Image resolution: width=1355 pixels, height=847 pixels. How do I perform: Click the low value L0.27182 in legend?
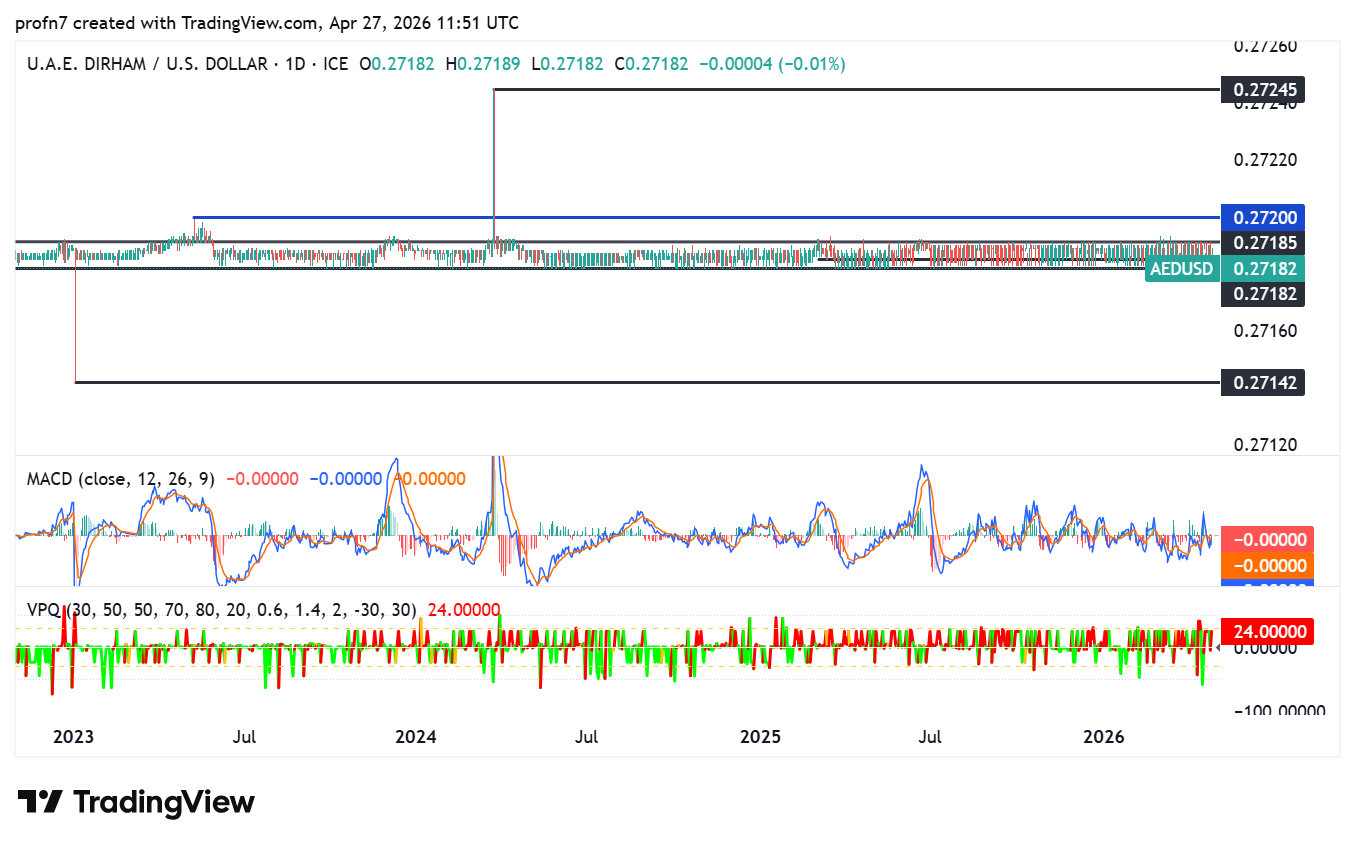pos(567,64)
